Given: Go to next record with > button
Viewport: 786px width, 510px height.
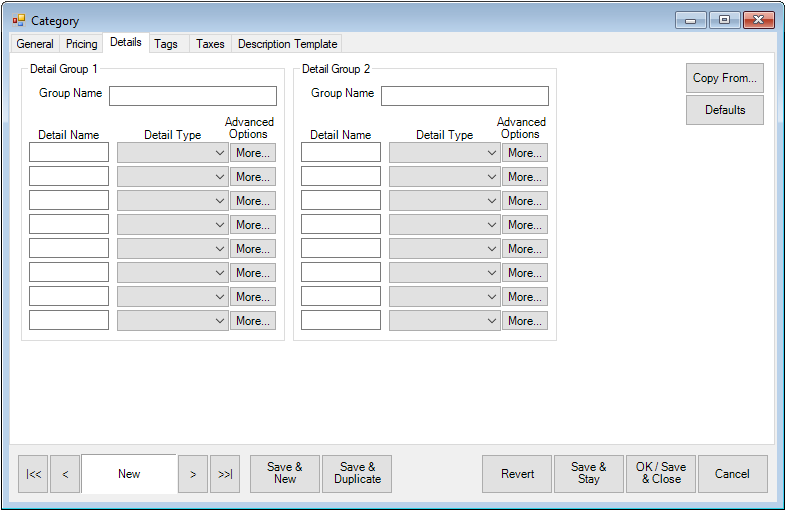Looking at the screenshot, I should (193, 474).
